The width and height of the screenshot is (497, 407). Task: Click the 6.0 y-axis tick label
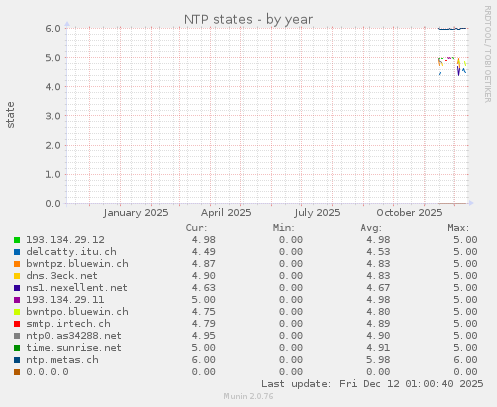[x=53, y=29]
